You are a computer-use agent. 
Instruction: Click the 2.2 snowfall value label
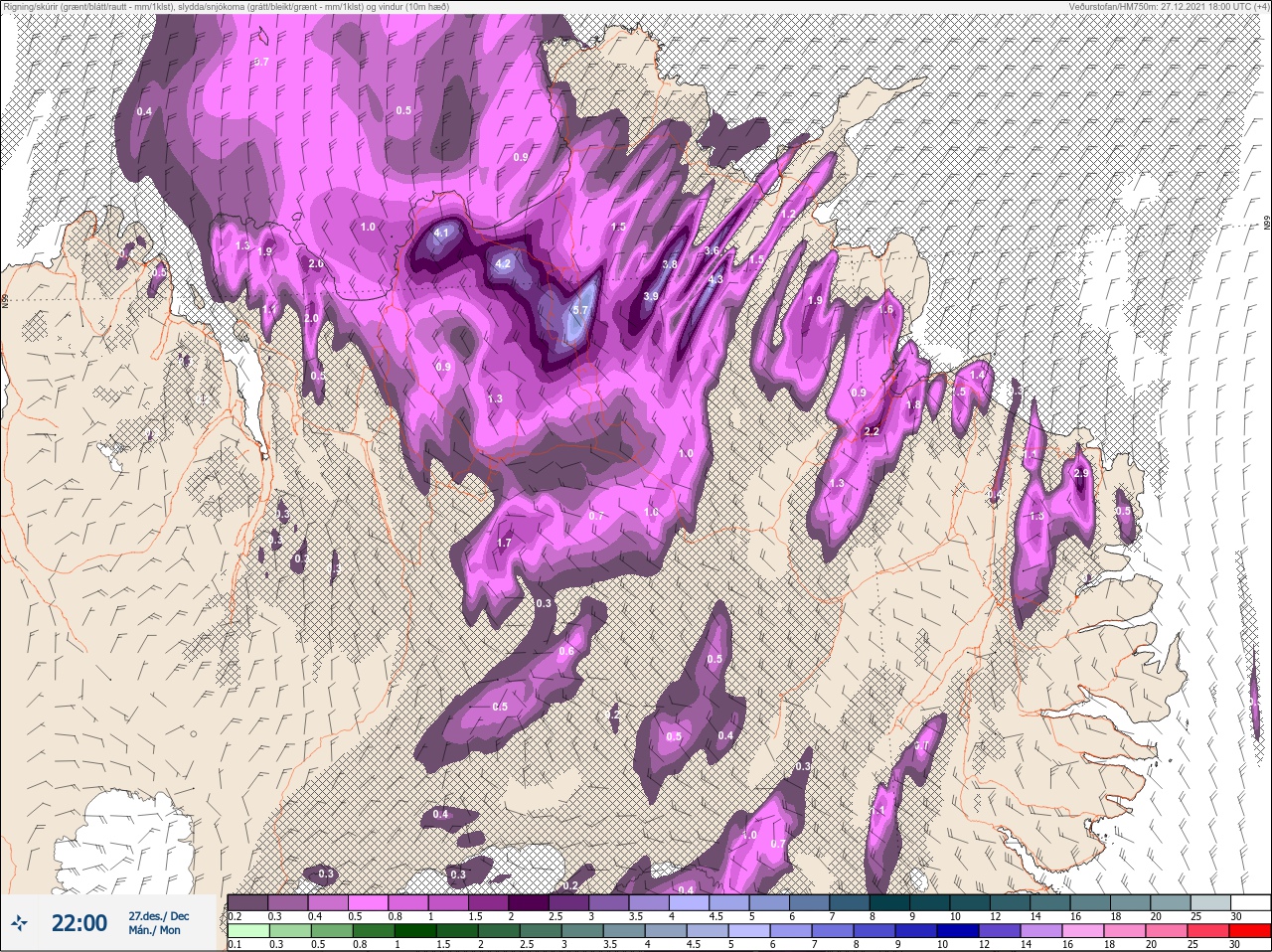tap(873, 431)
